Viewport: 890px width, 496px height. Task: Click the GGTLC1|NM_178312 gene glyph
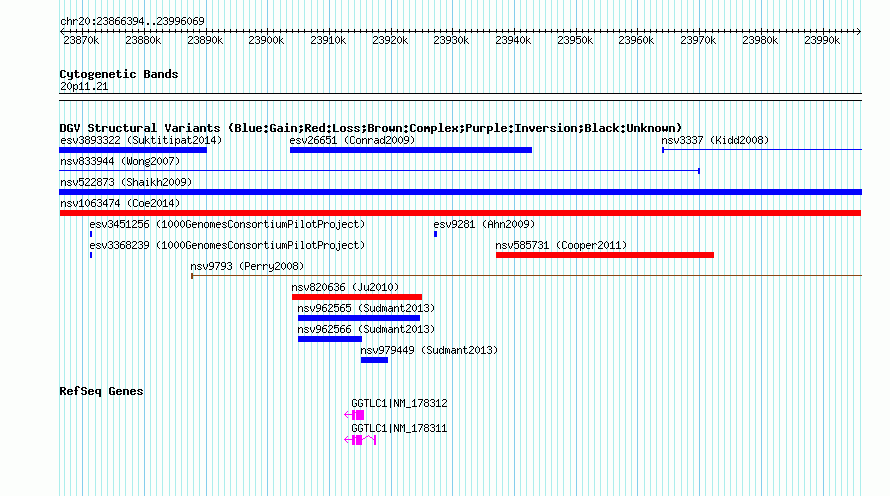(354, 415)
